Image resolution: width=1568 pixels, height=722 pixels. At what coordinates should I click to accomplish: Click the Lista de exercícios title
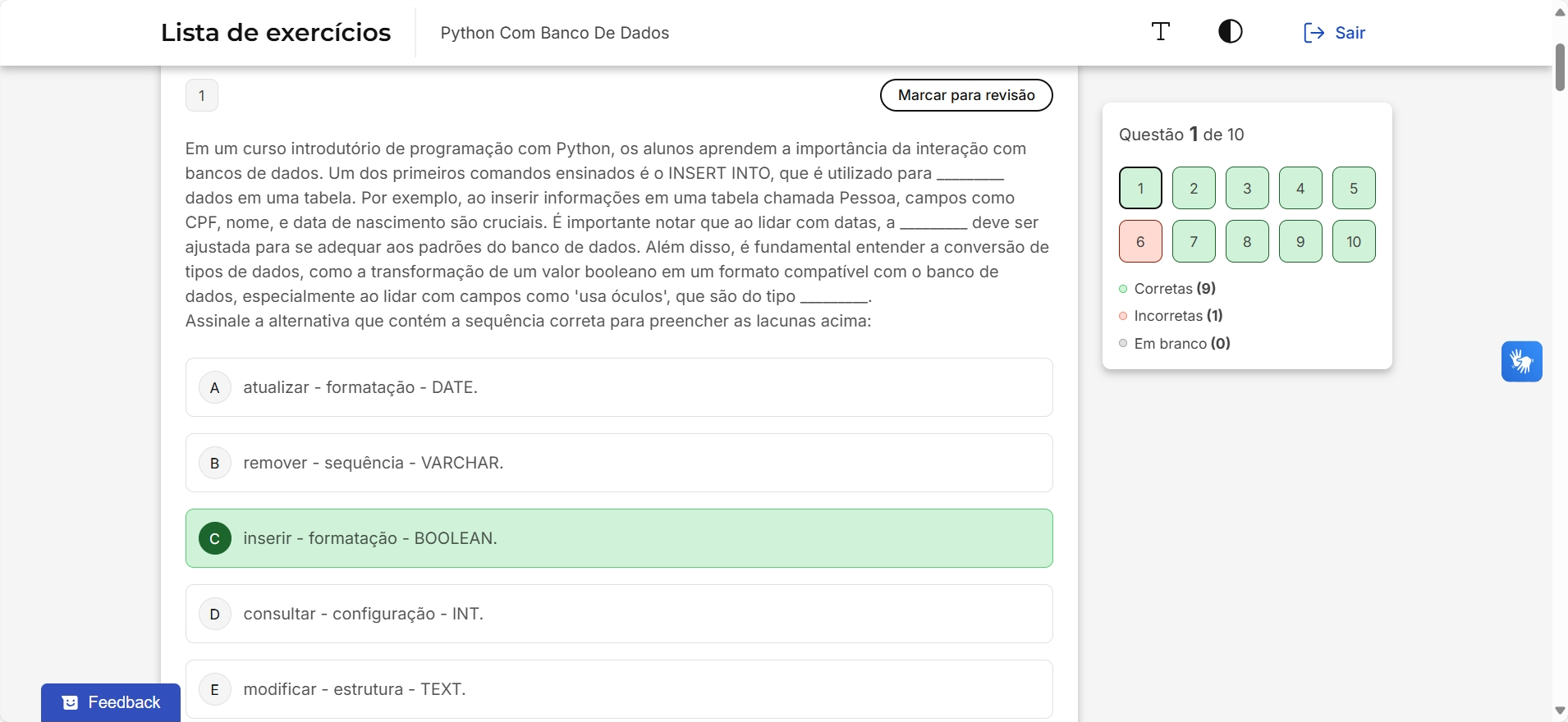pos(276,33)
